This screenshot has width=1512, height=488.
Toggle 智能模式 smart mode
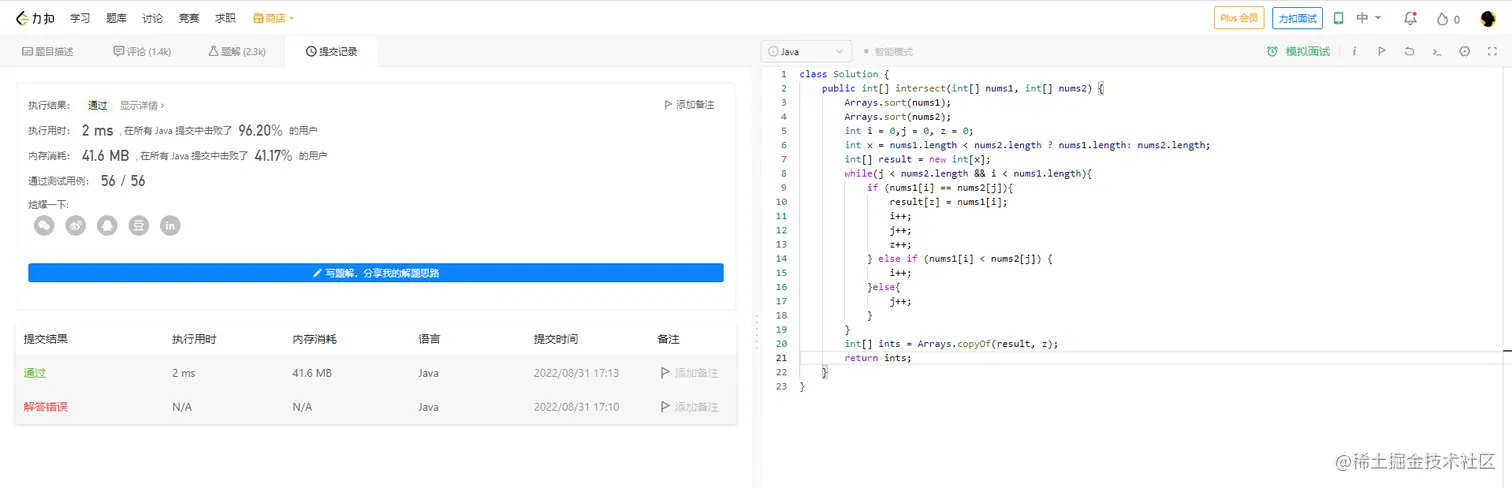[x=888, y=51]
